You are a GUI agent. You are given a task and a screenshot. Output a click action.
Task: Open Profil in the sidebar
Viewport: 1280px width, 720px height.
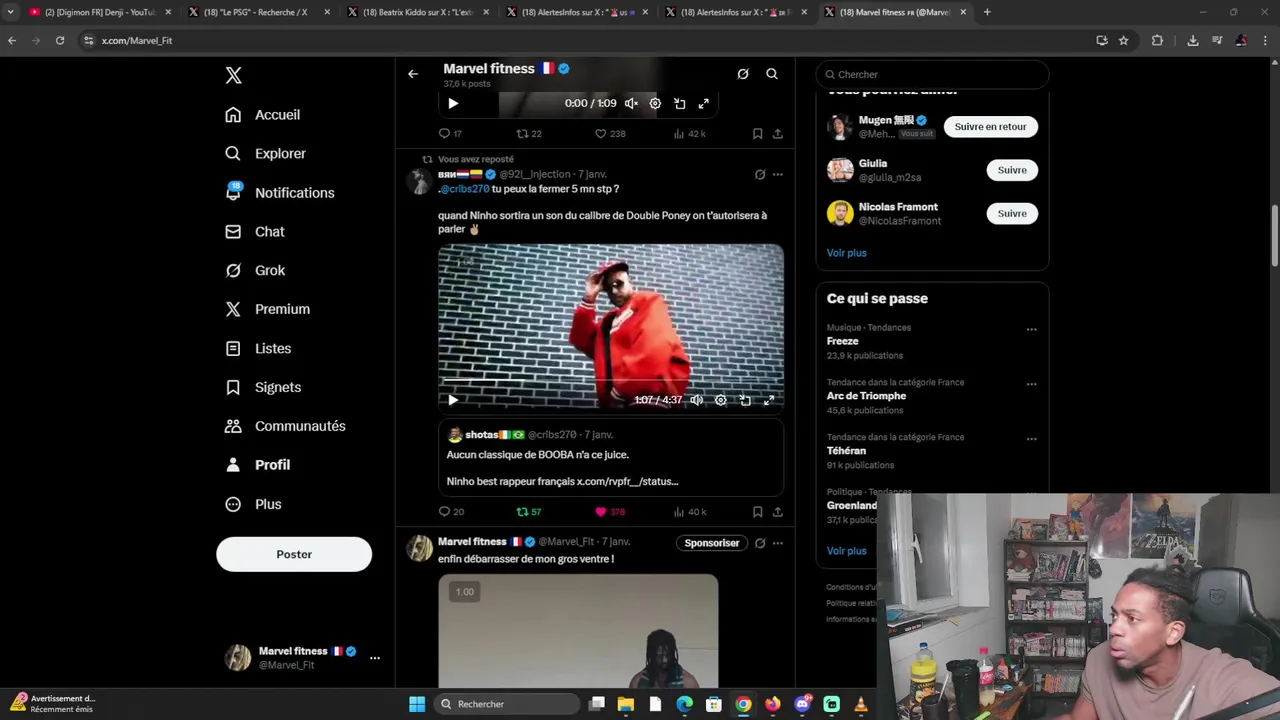click(257, 465)
